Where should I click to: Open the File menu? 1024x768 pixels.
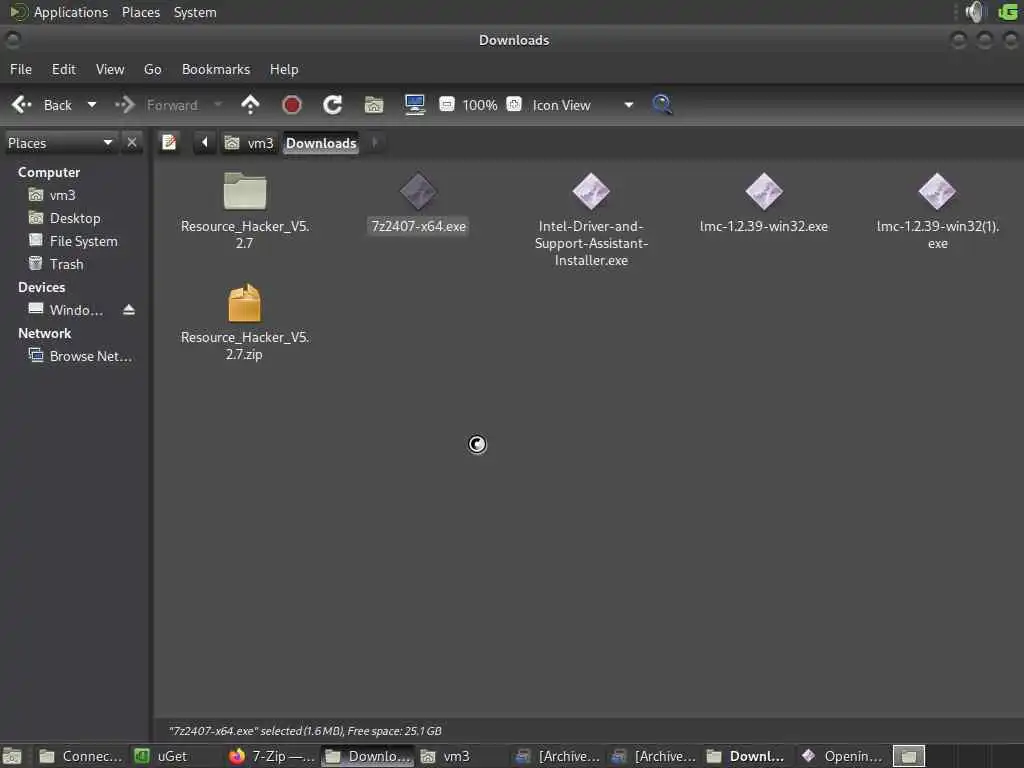(21, 69)
